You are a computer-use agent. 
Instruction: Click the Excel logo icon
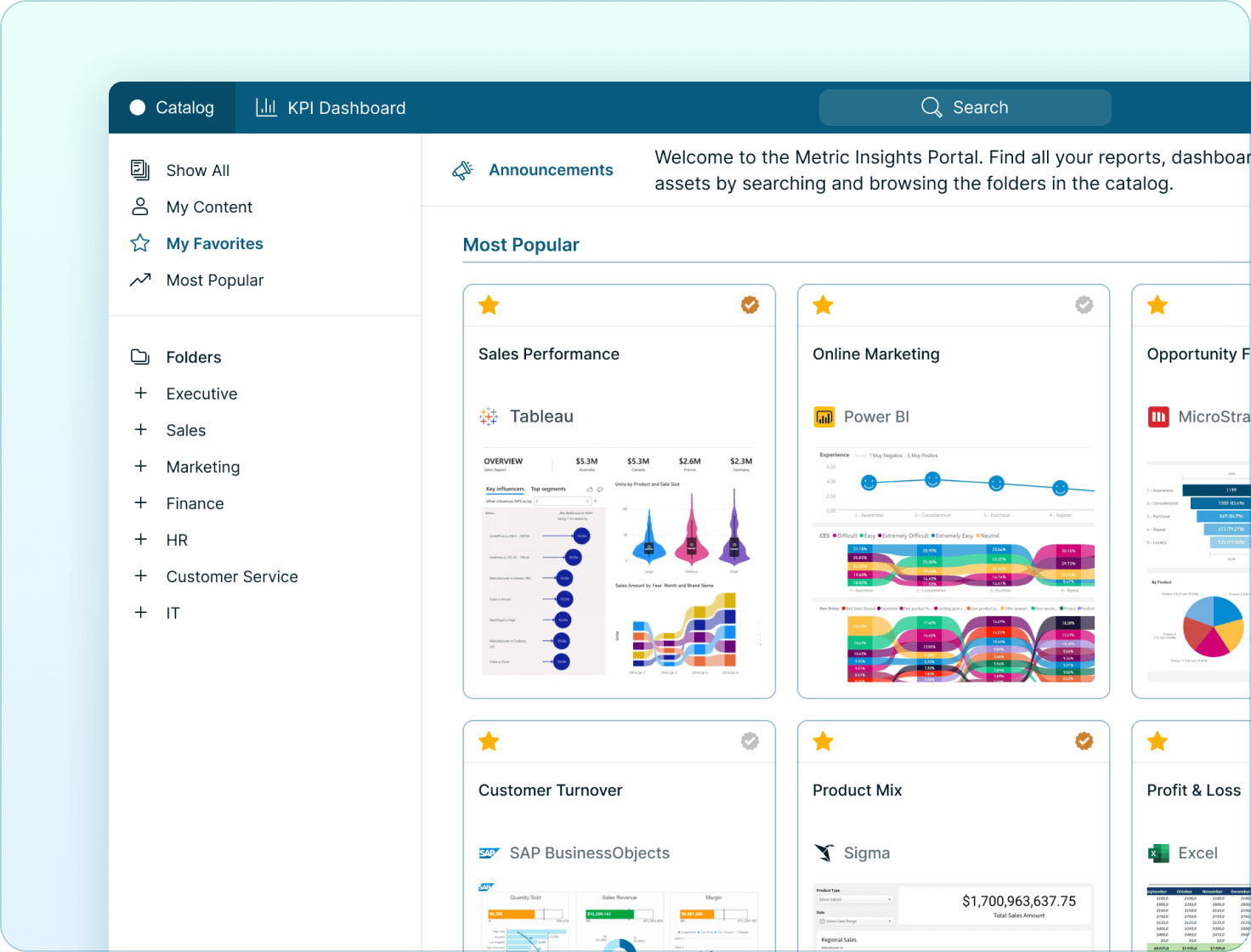point(1158,853)
